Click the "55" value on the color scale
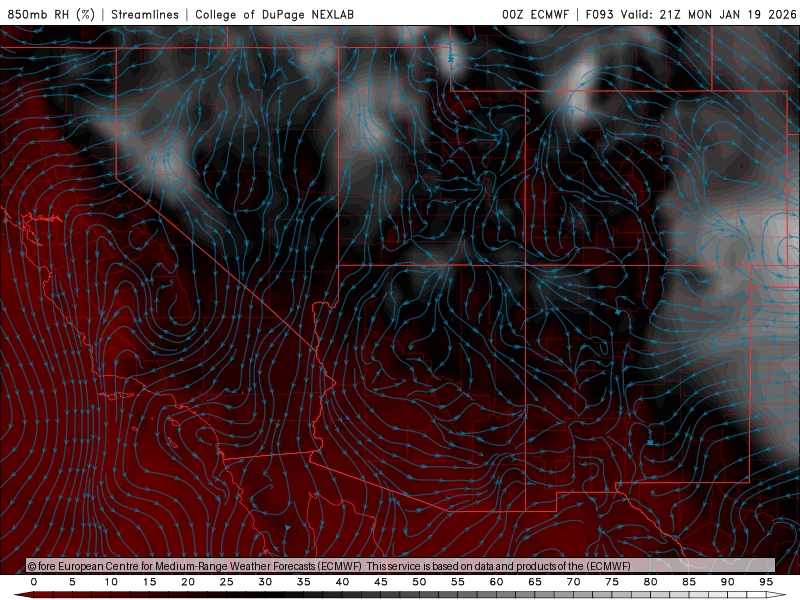The width and height of the screenshot is (800, 600). [458, 582]
